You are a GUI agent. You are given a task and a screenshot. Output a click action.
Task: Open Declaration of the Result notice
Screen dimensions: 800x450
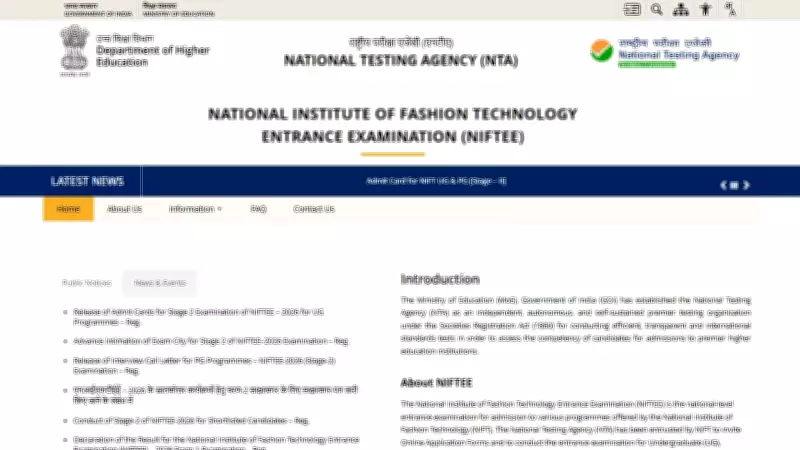coord(216,442)
